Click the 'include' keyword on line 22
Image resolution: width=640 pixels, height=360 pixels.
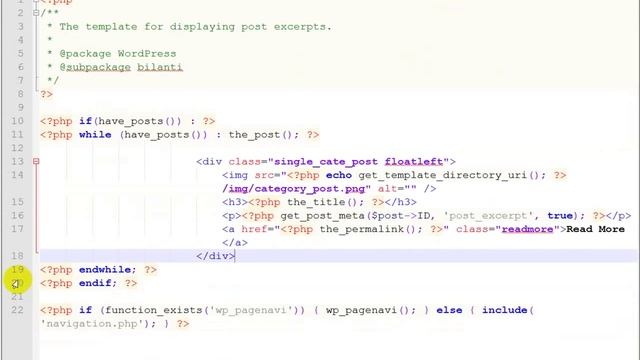click(504, 310)
